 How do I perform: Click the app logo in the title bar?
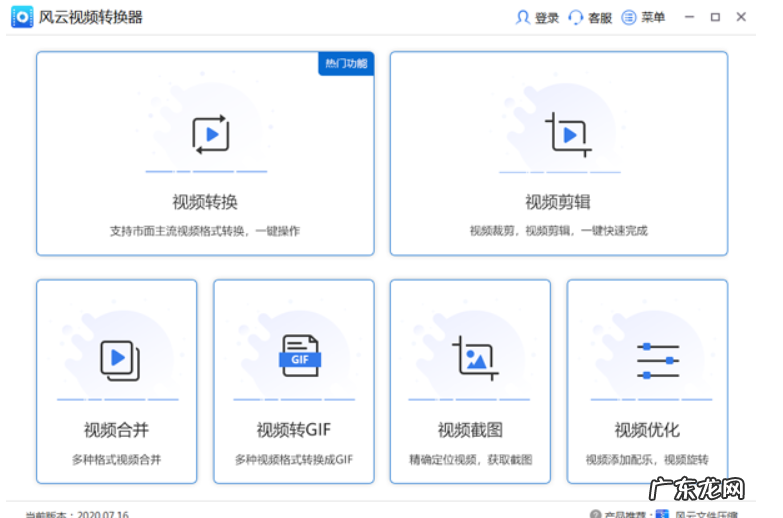tap(22, 17)
